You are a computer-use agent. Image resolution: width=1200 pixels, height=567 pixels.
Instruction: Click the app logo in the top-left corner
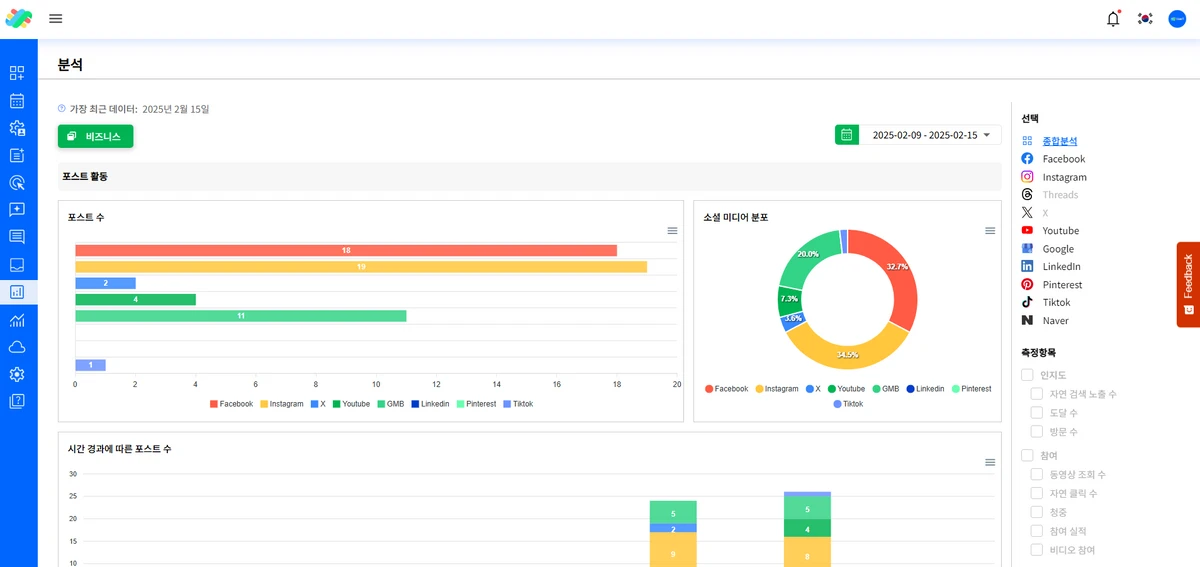click(19, 18)
